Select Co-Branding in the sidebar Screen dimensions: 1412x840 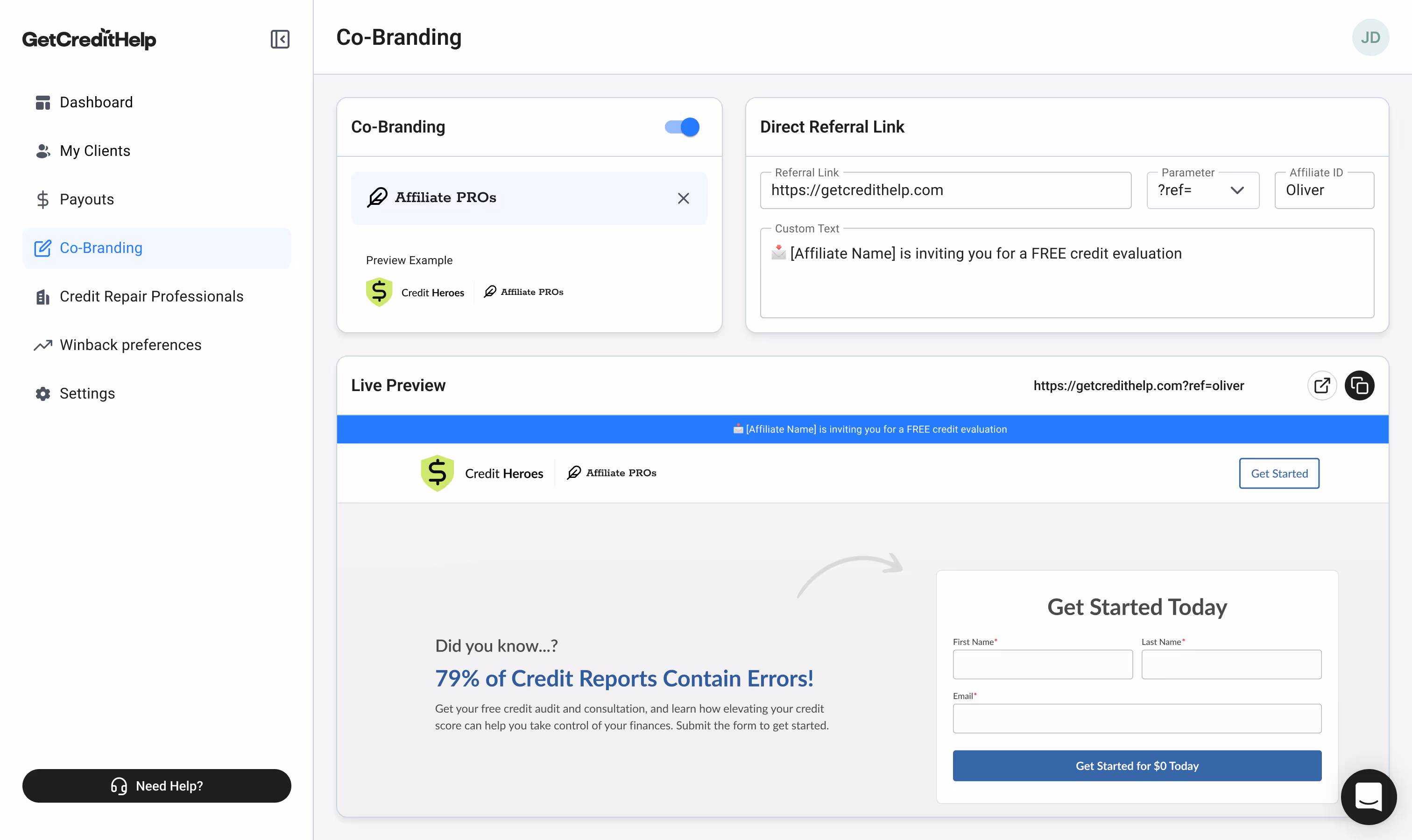pos(156,248)
